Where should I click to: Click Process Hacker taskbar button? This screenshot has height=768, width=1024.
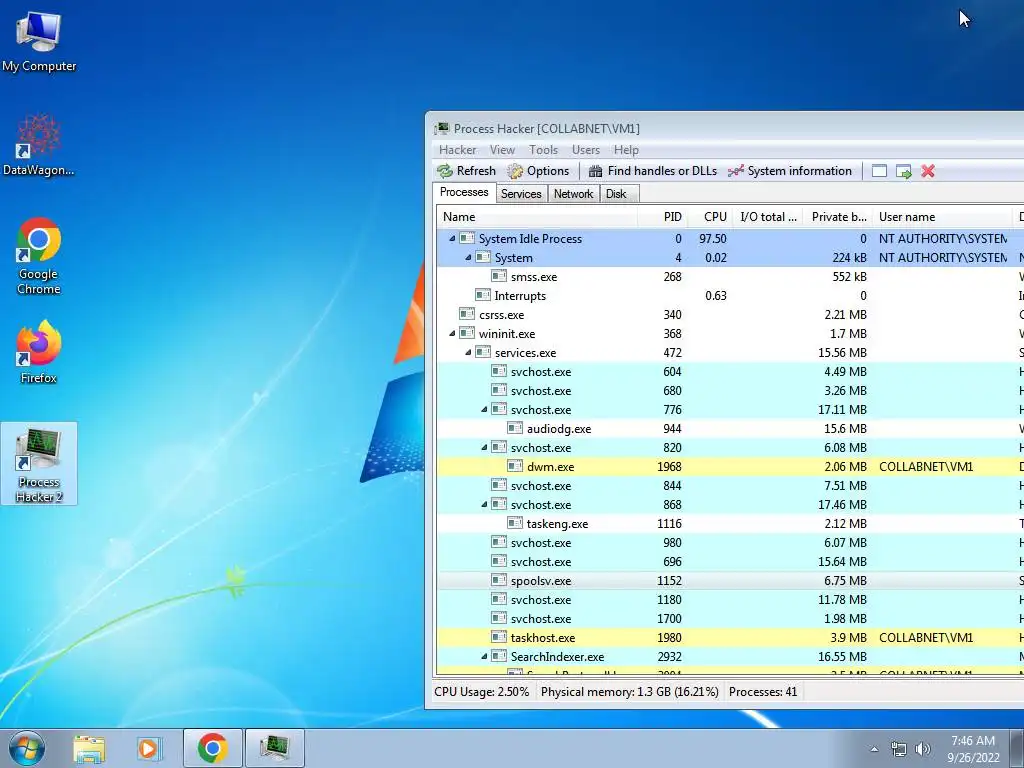click(274, 748)
